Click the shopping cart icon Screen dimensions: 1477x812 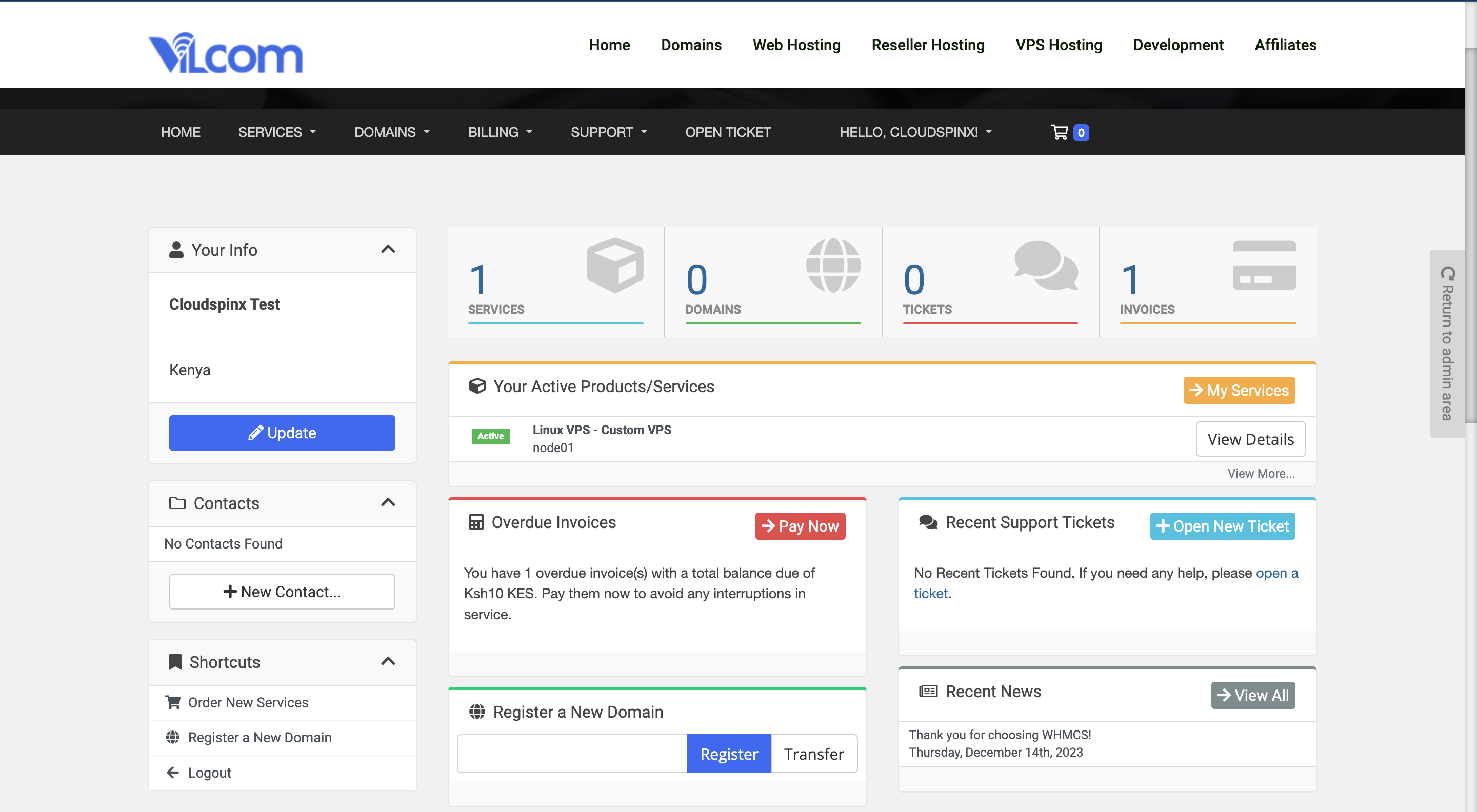[x=1059, y=132]
